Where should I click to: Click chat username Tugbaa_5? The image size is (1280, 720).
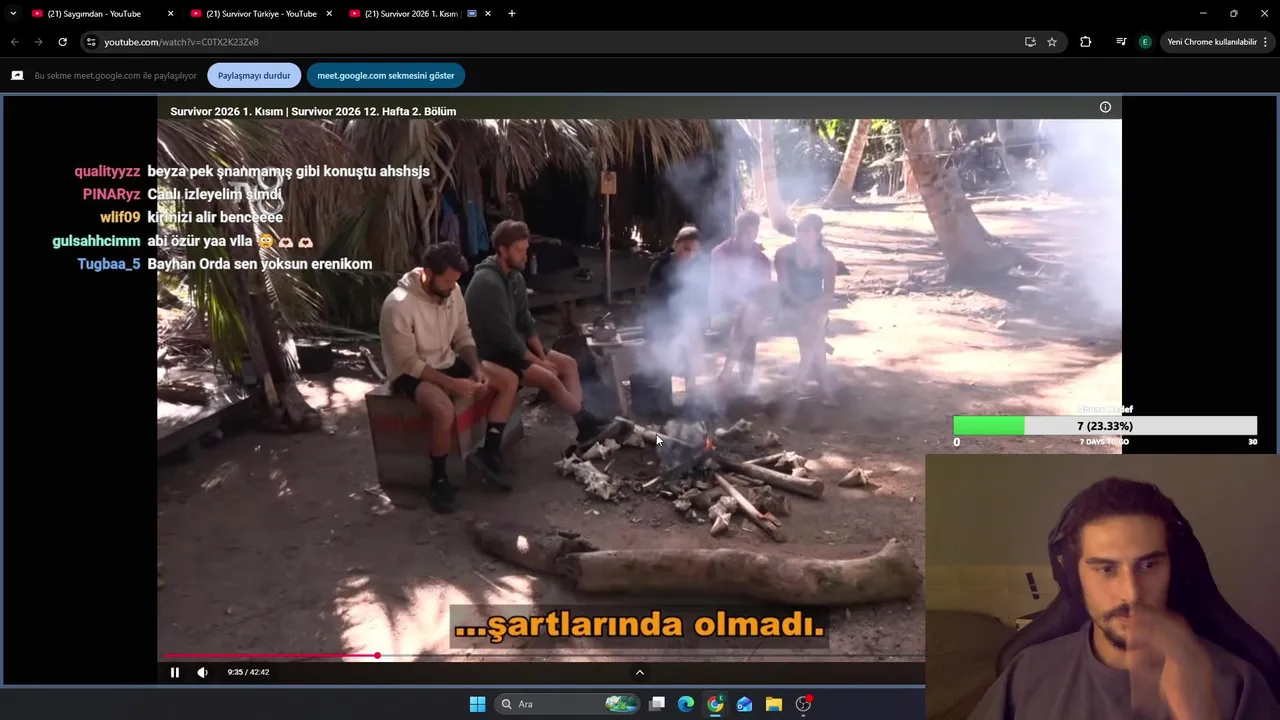pos(109,264)
